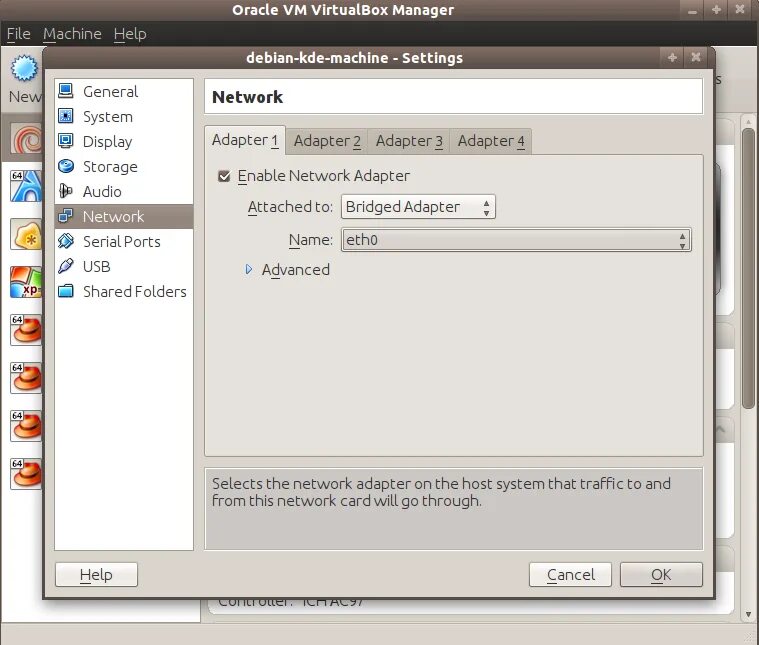Screen dimensions: 759x645
Task: Select the Arch Linux 64 VM icon
Action: tap(26, 186)
